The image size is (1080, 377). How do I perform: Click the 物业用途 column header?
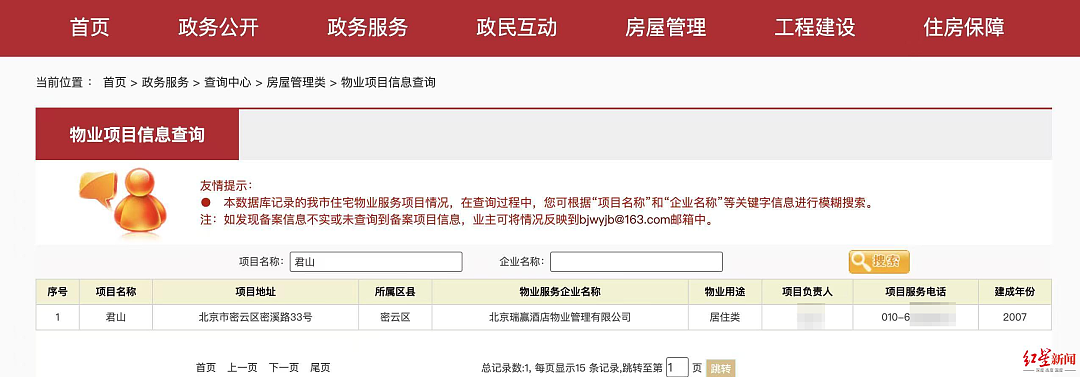click(725, 292)
